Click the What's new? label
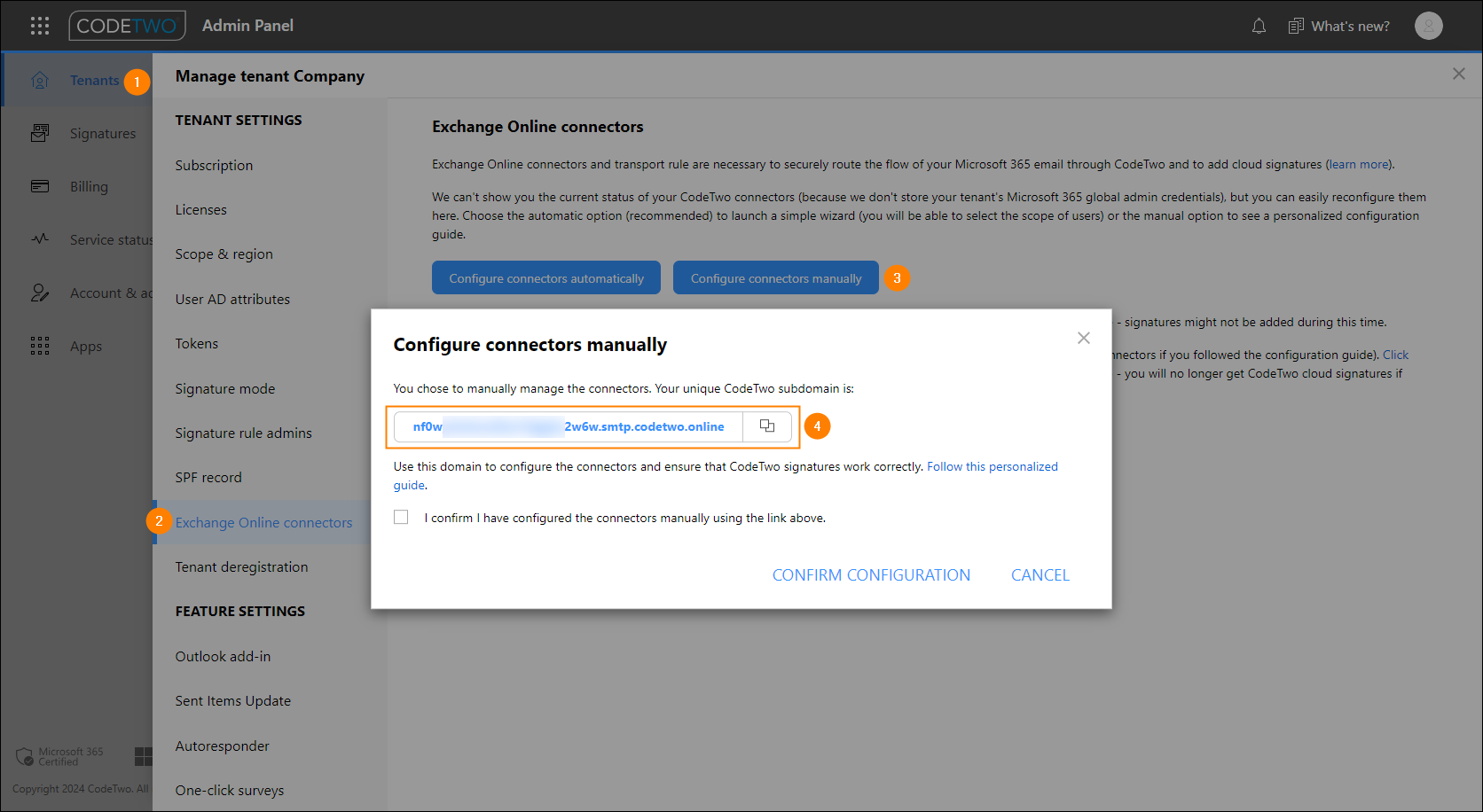1483x812 pixels. [x=1350, y=26]
